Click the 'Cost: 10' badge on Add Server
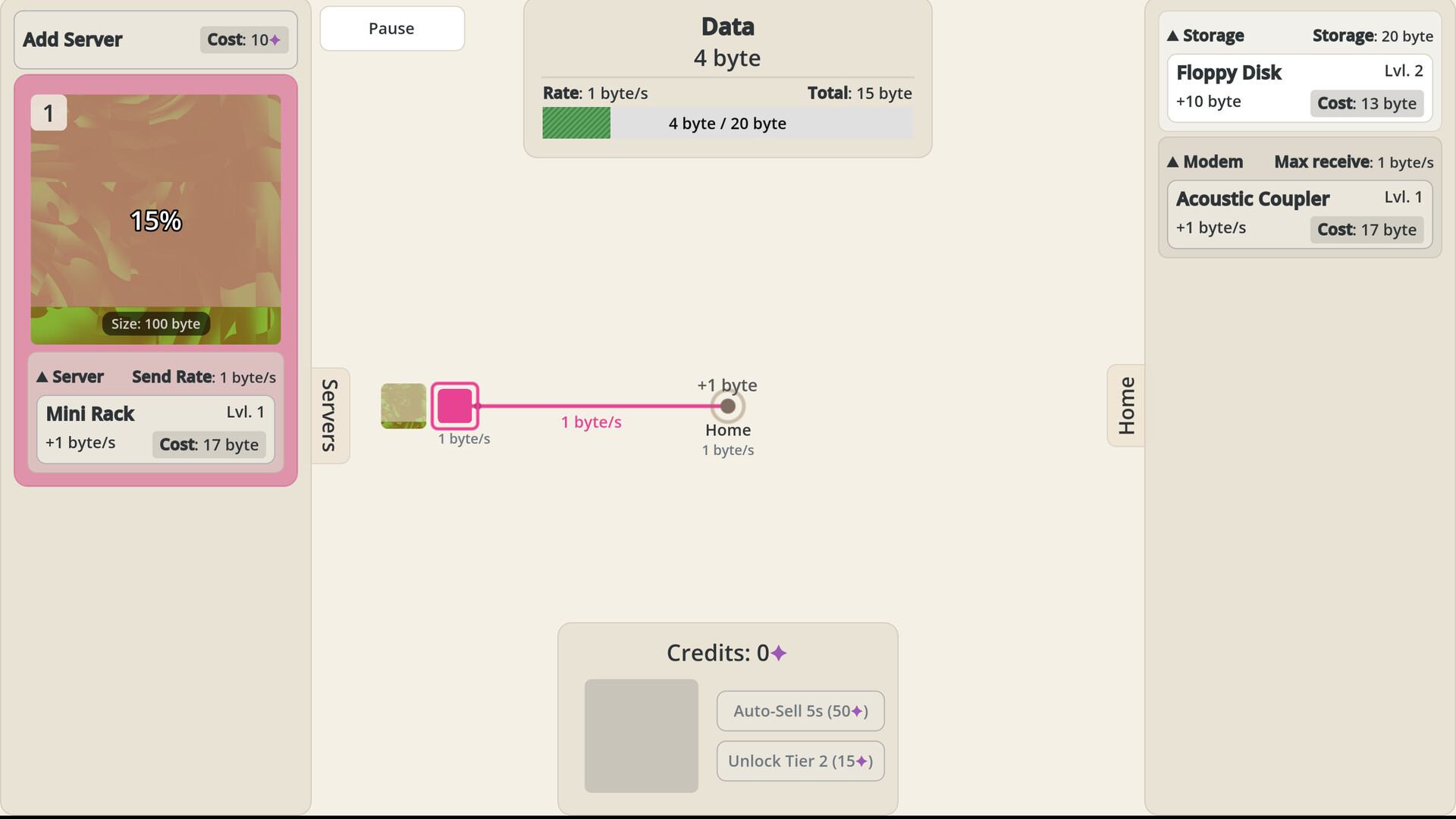This screenshot has height=819, width=1456. tap(244, 39)
